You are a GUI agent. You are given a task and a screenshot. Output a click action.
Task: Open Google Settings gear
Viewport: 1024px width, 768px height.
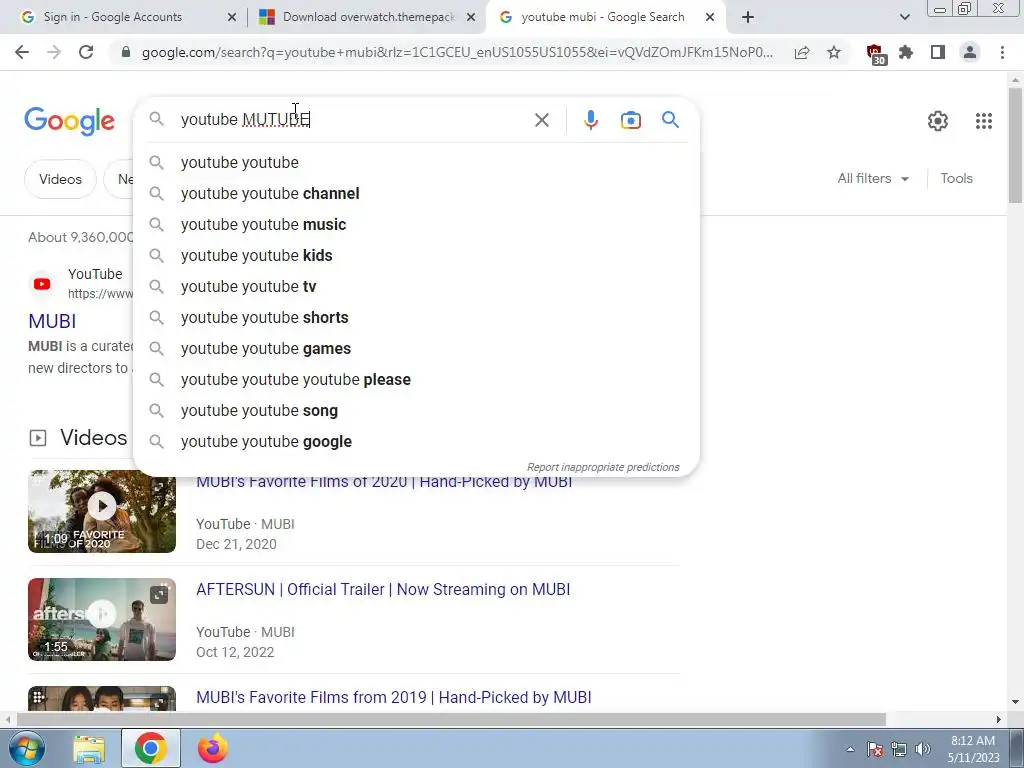(938, 120)
